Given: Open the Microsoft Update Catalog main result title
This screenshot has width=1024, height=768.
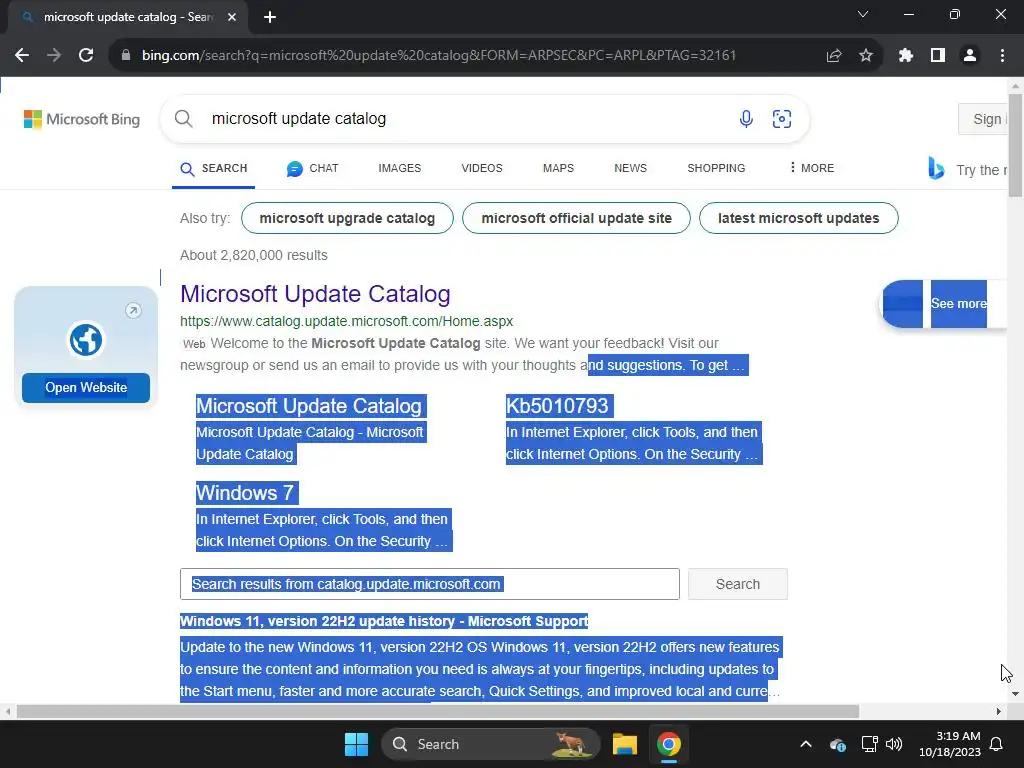Looking at the screenshot, I should (315, 294).
